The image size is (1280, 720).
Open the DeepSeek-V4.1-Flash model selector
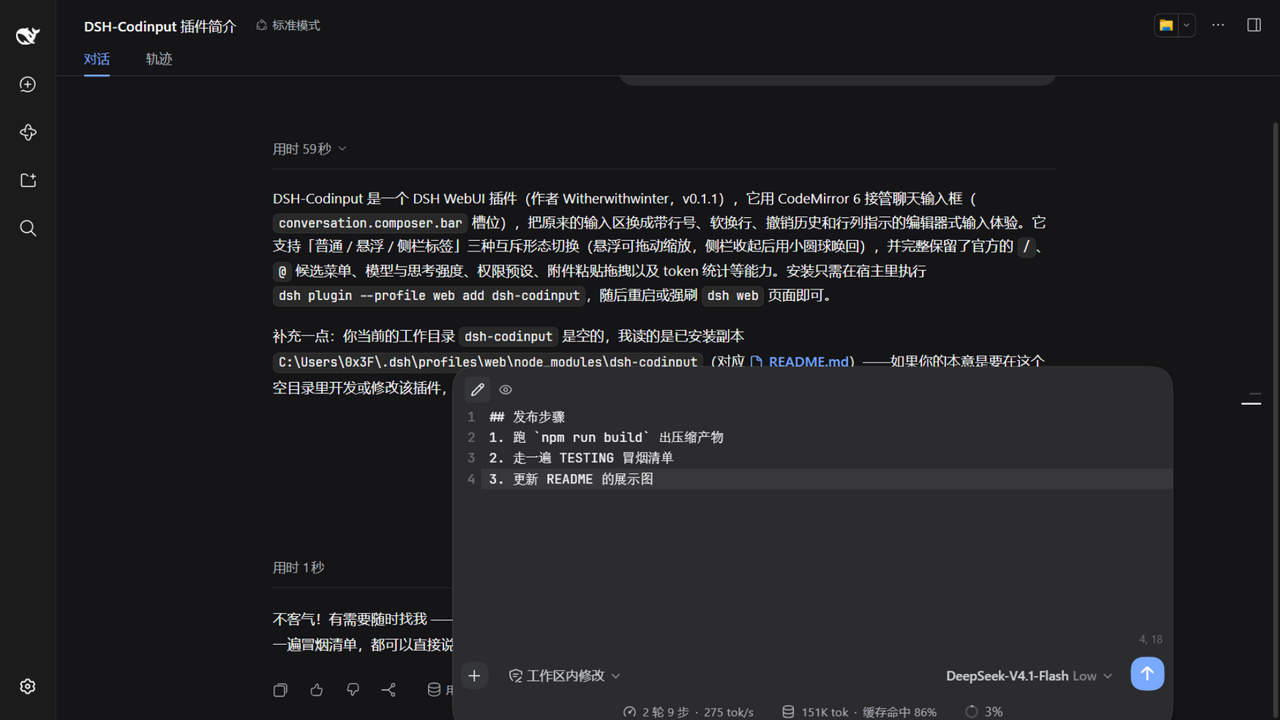click(1029, 676)
